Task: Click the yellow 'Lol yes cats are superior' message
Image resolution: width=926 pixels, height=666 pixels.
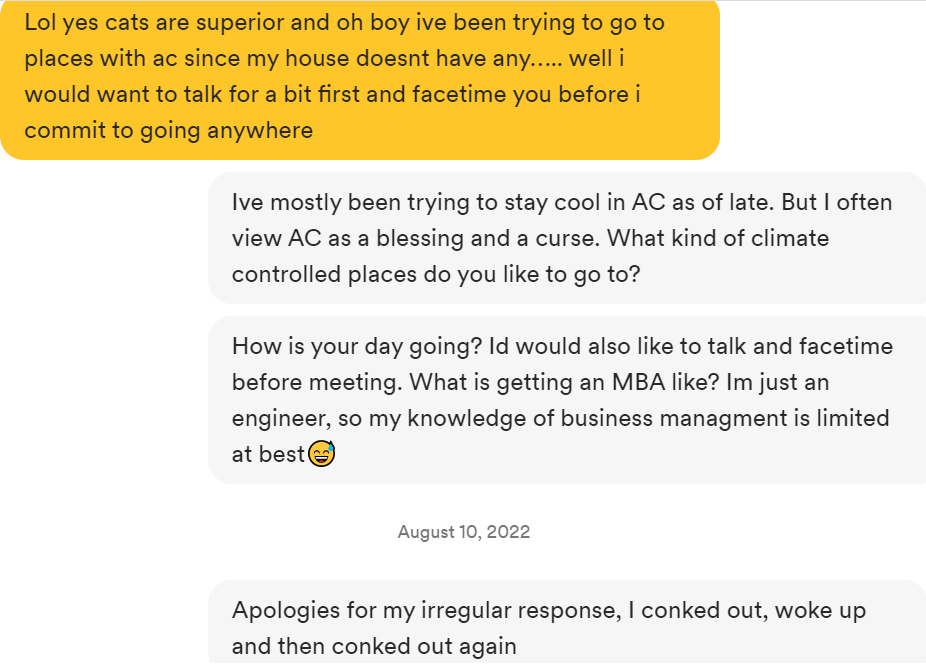Action: [x=360, y=77]
